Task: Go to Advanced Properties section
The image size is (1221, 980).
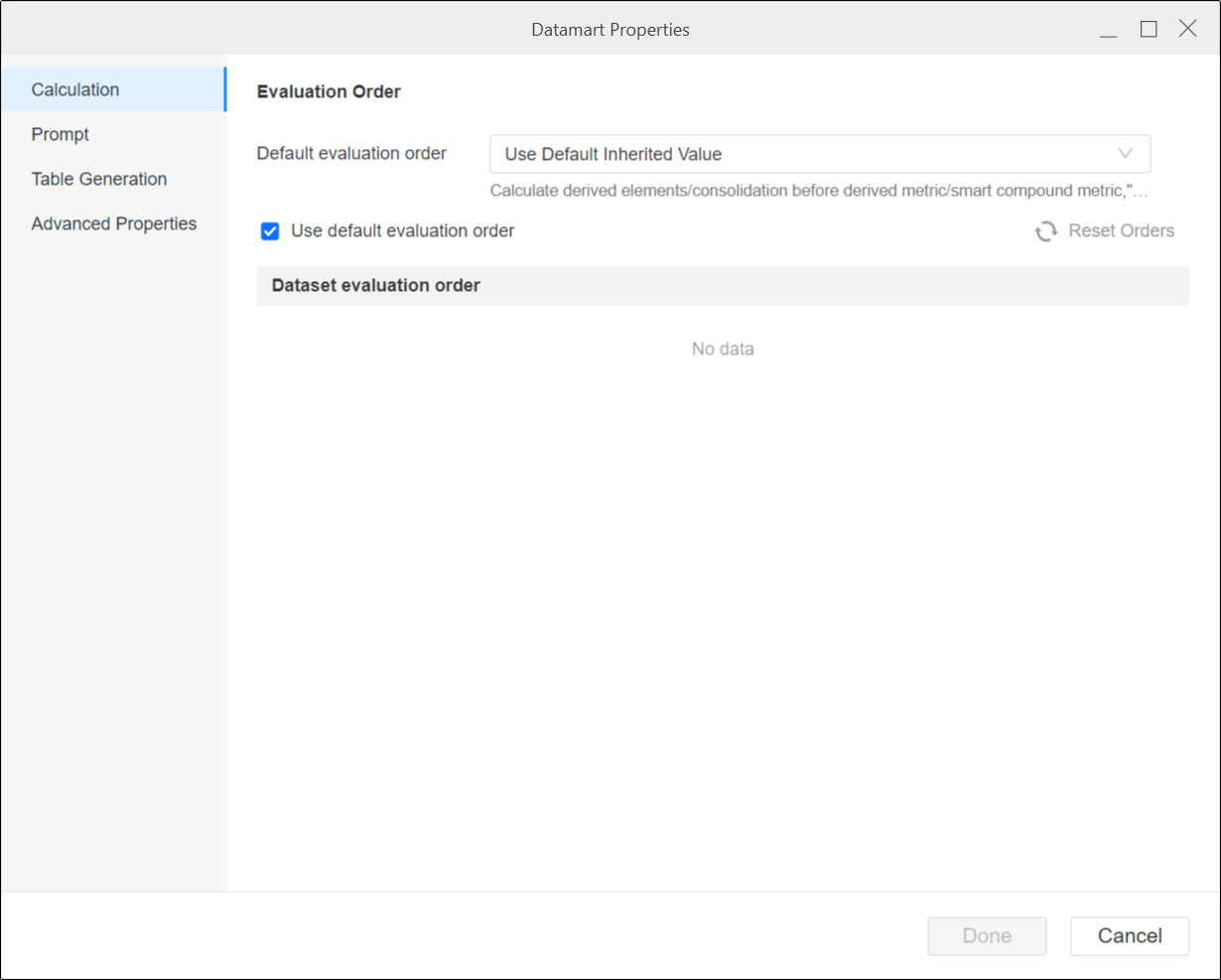Action: click(114, 223)
